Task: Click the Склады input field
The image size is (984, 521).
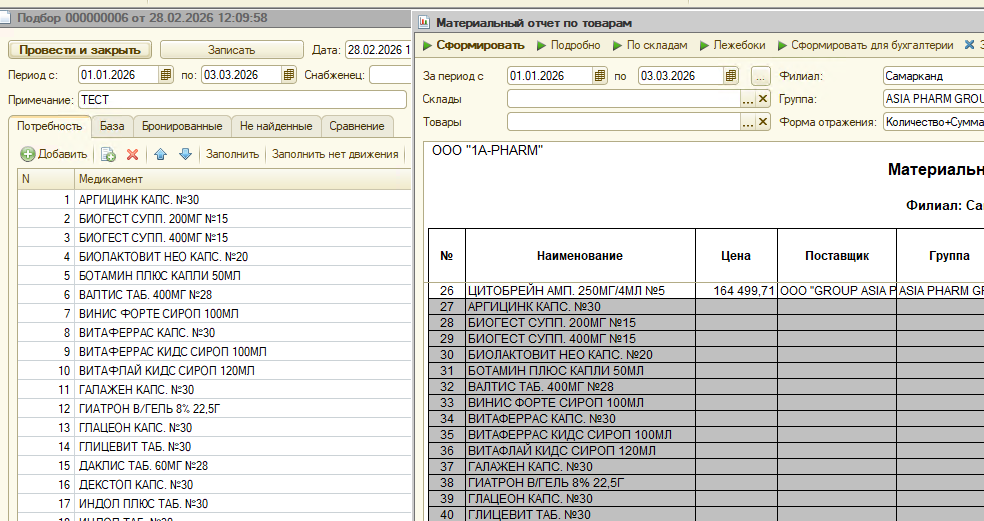Action: [624, 99]
